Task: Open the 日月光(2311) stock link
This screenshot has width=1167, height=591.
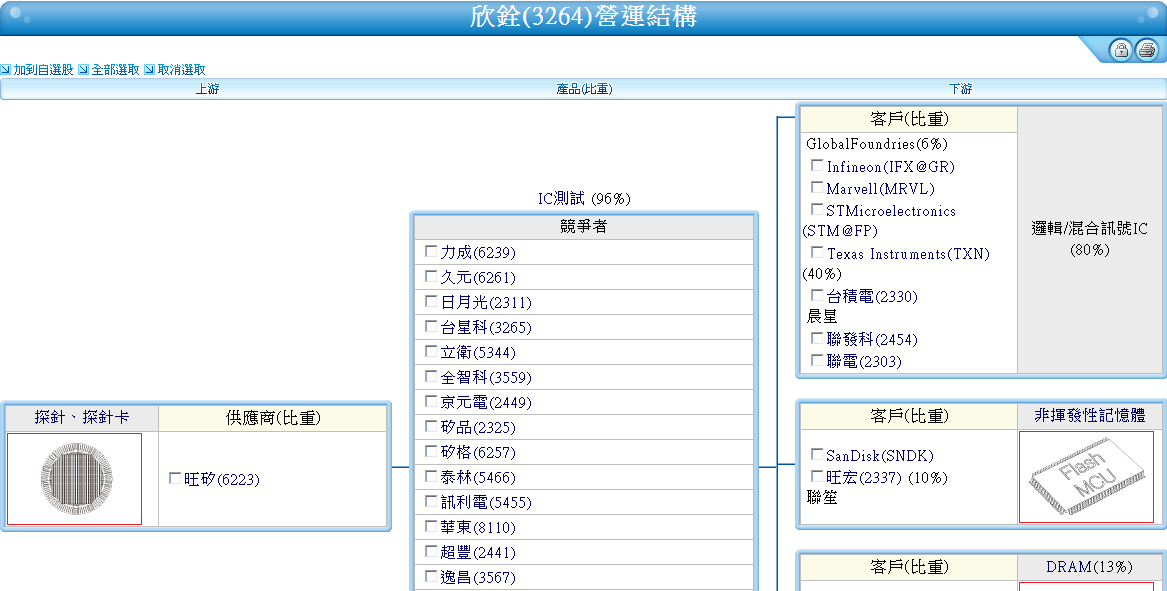Action: (x=486, y=302)
